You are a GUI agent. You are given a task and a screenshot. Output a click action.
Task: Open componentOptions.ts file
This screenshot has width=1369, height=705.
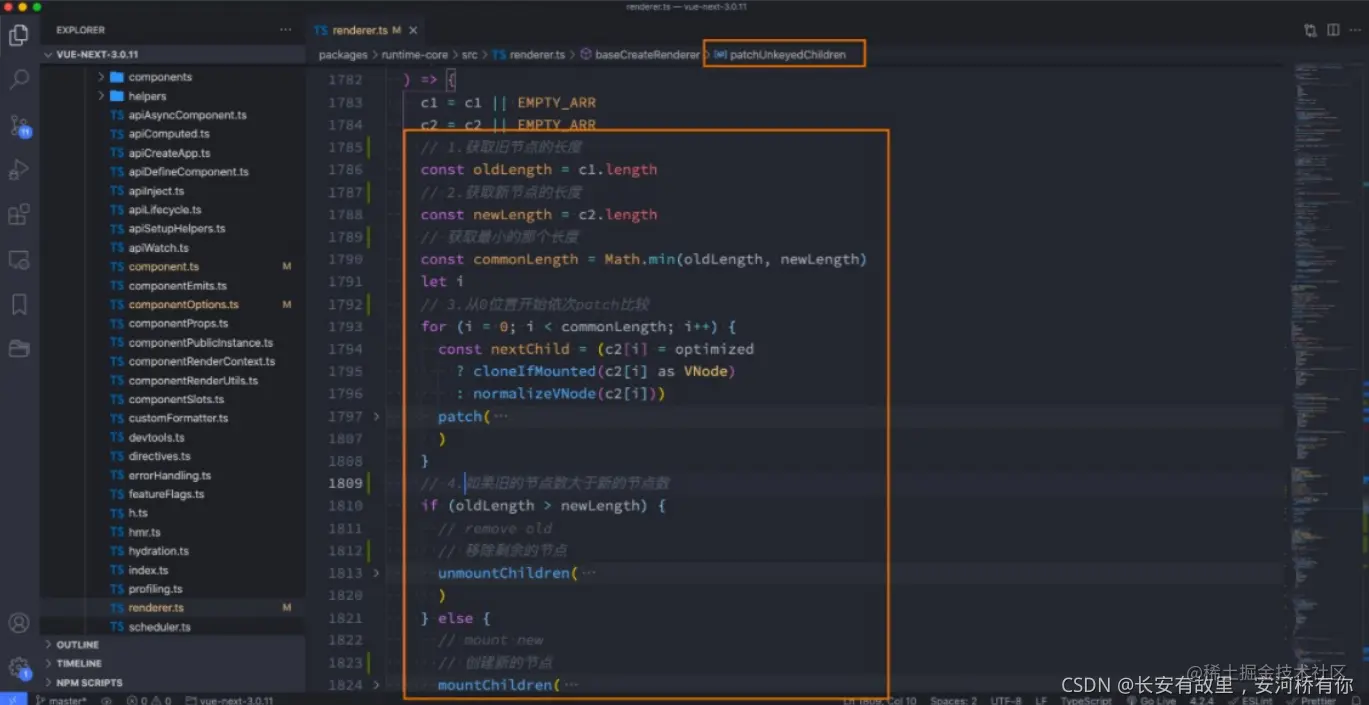tap(184, 305)
